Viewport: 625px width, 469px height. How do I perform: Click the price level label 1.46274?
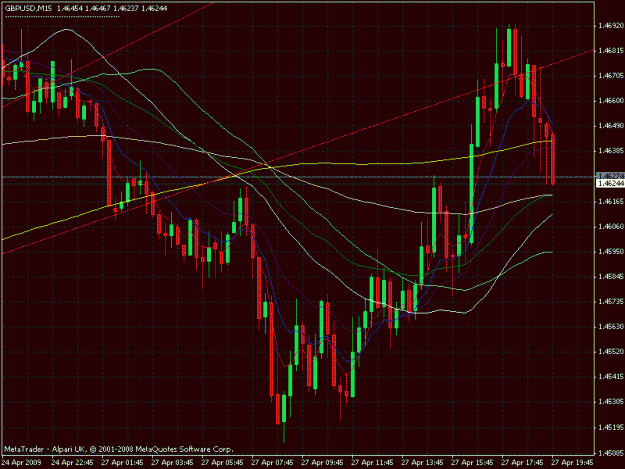(x=610, y=176)
